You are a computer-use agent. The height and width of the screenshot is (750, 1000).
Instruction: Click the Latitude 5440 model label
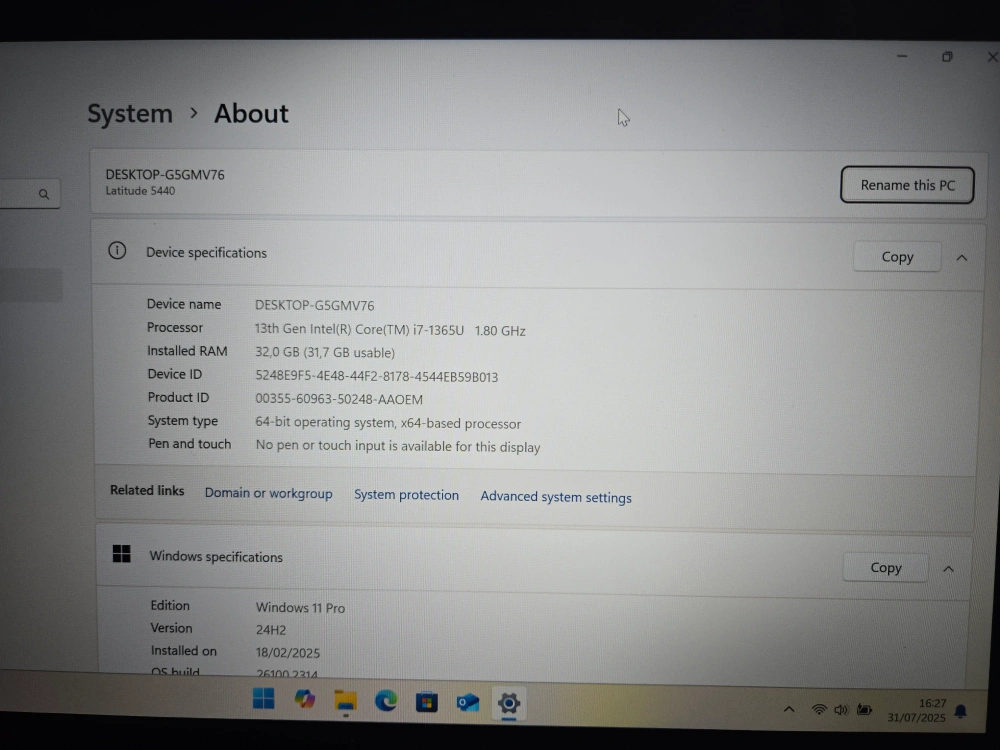click(140, 191)
